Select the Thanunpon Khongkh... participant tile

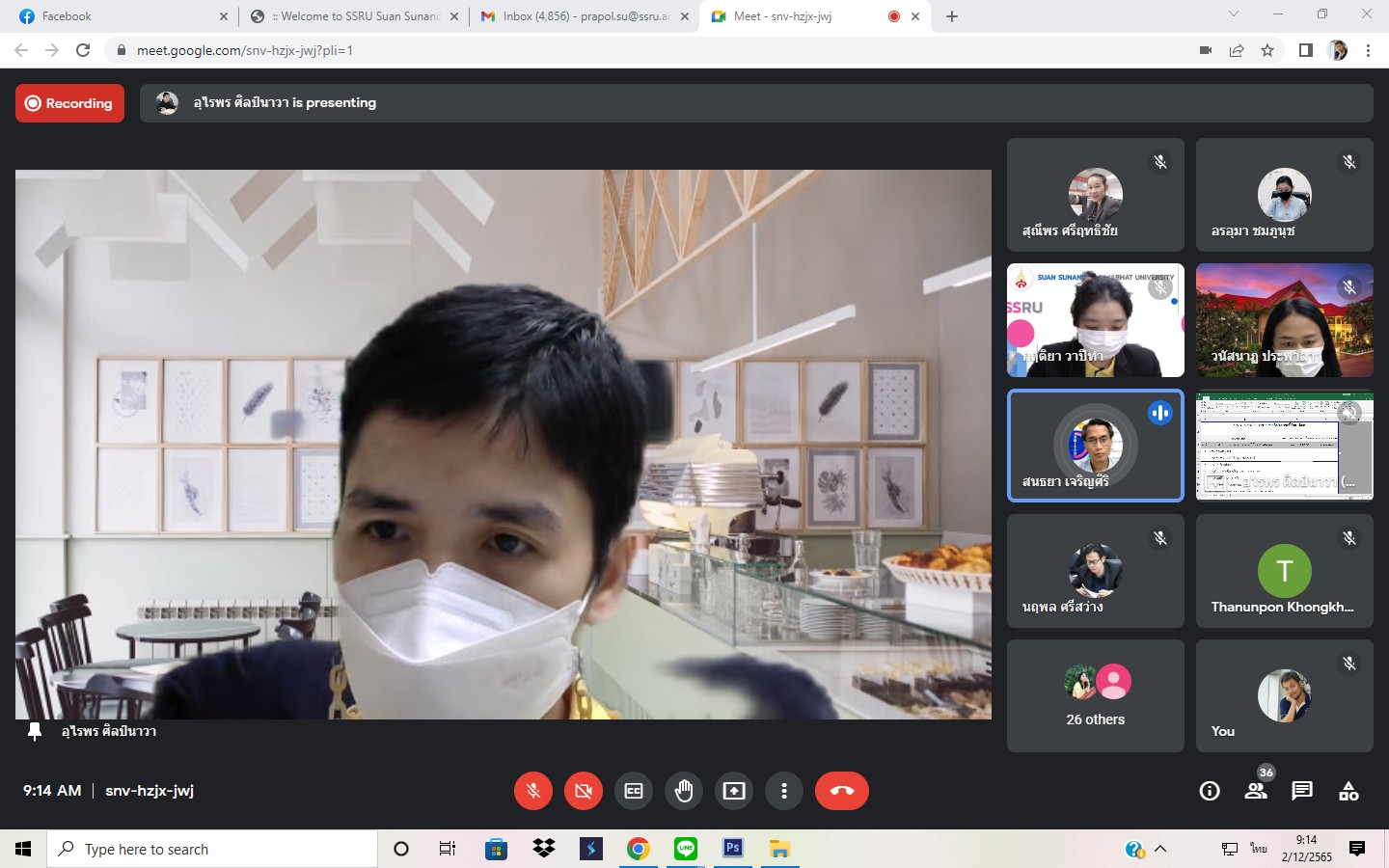click(1284, 571)
